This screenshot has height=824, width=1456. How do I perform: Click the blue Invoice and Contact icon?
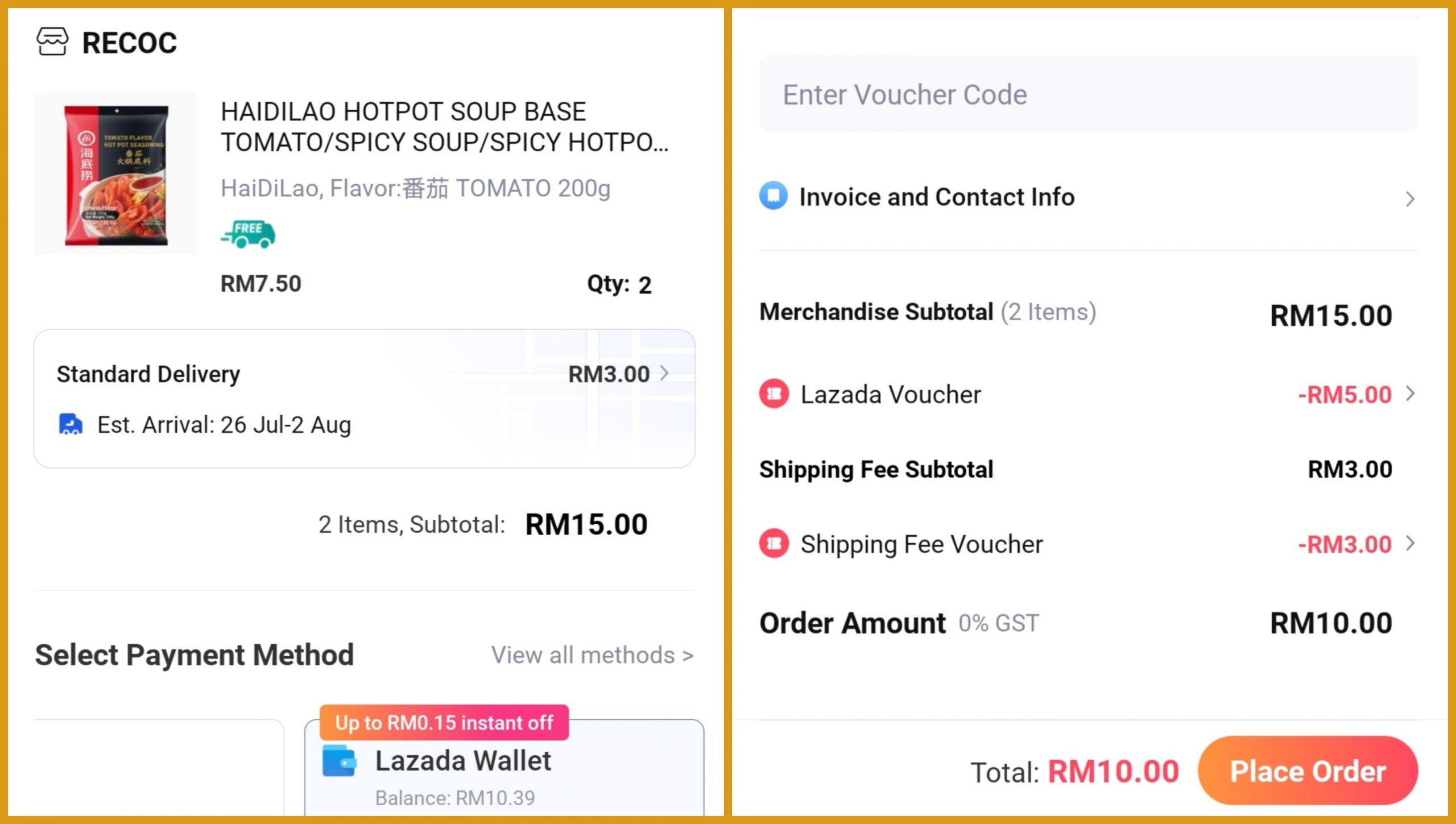773,197
